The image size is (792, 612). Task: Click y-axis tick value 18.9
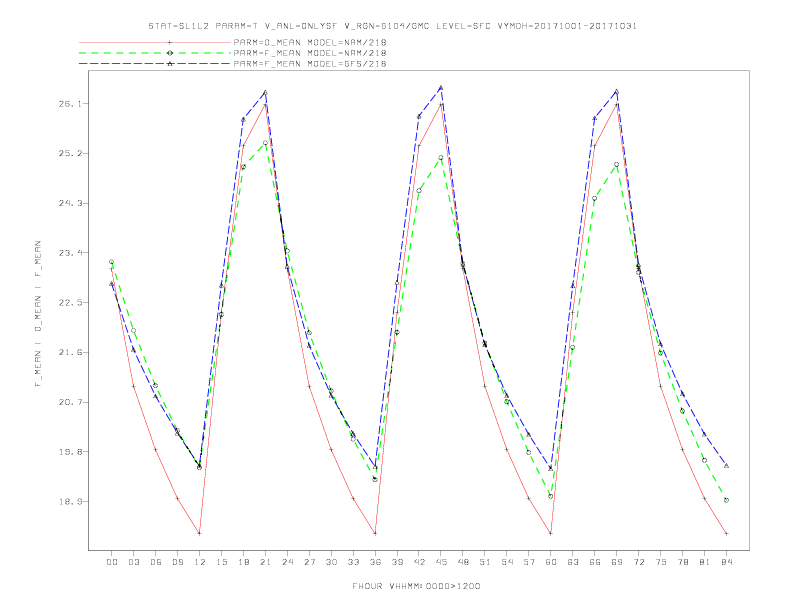coord(69,501)
